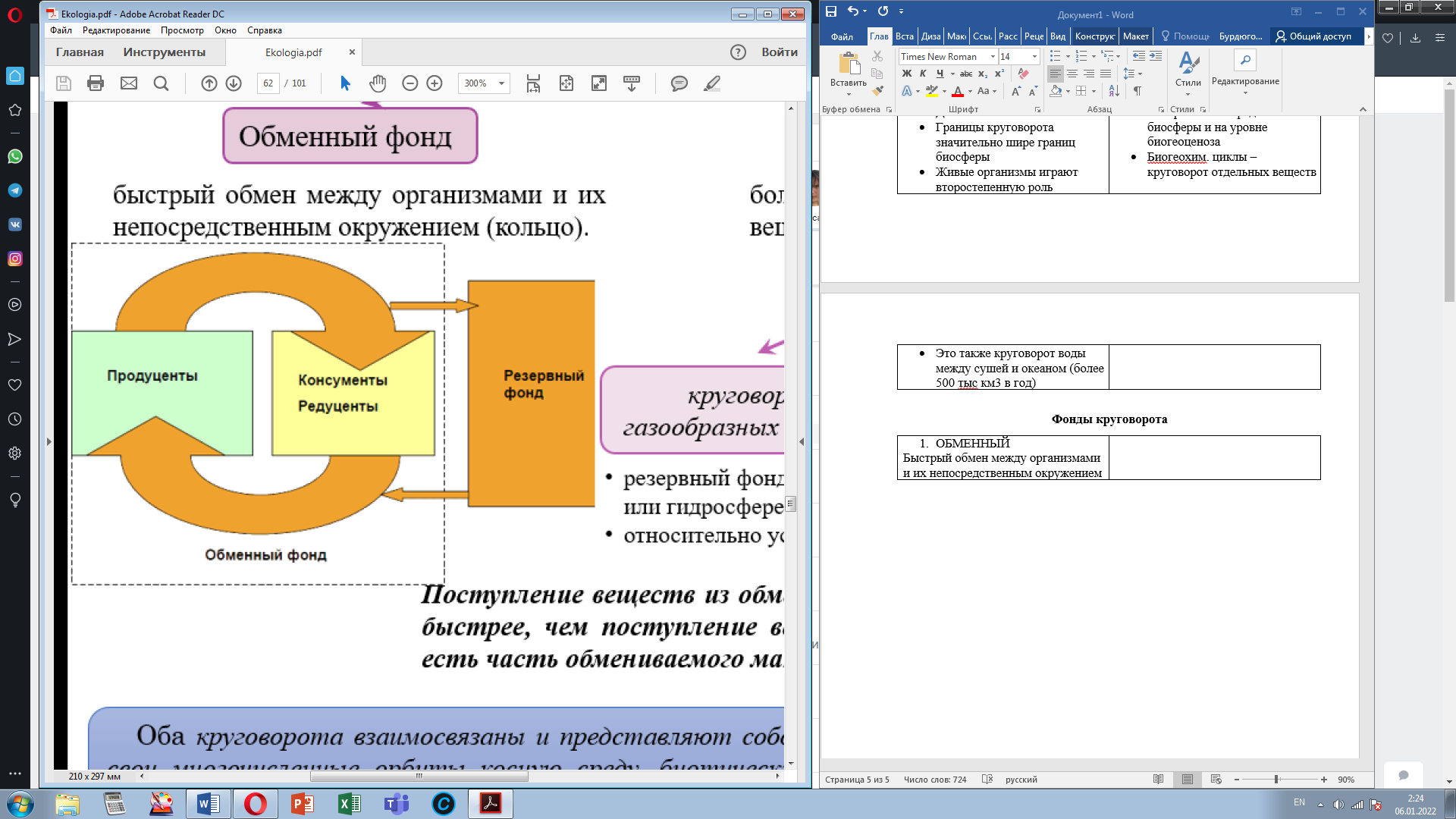Screen dimensions: 1456x819
Task: Pick yellow text highlight color in Word
Action: tap(932, 91)
